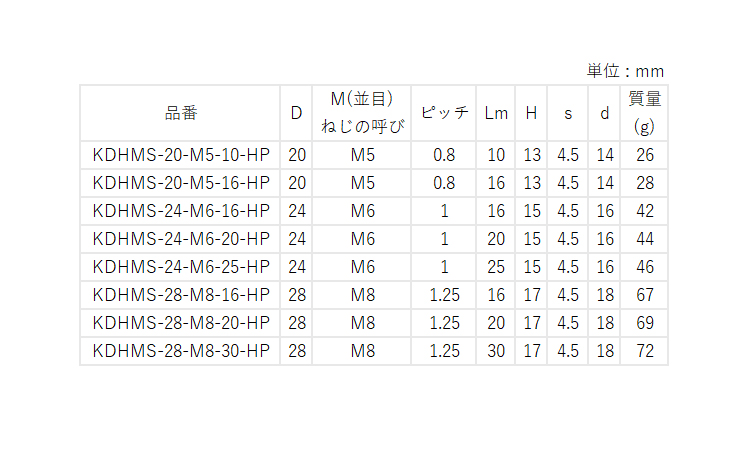Viewport: 750px width, 450px height.
Task: Click the 品番 column header
Action: [181, 113]
